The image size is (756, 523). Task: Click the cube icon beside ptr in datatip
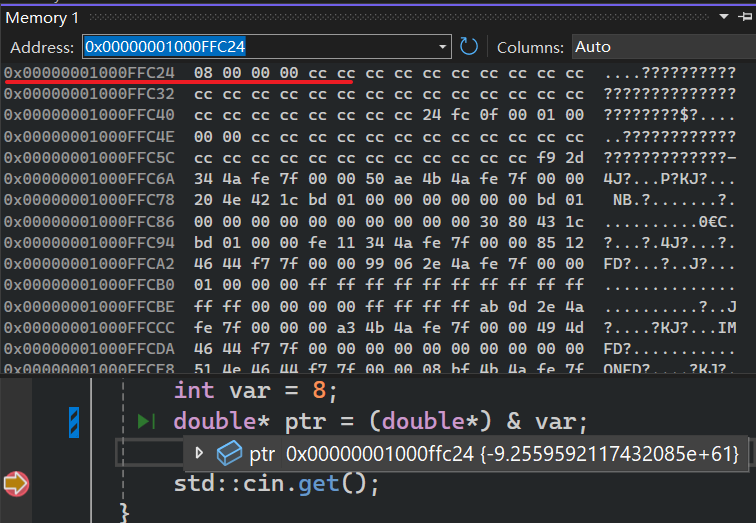tap(229, 454)
